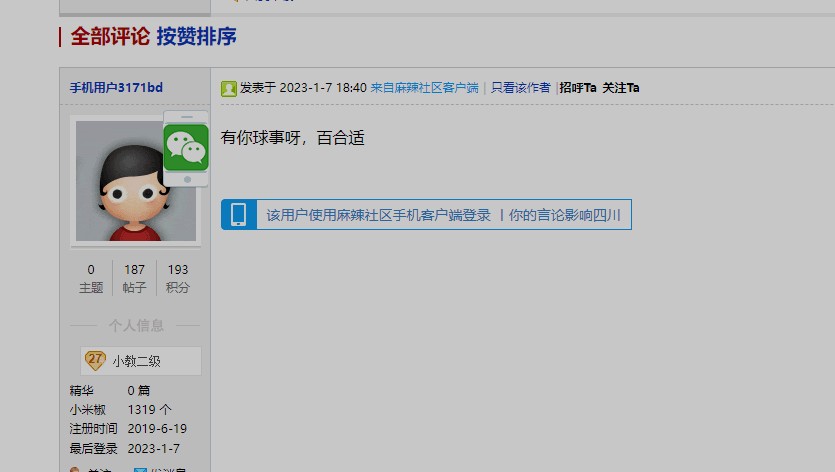The image size is (835, 472).
Task: Click the comment text 有你球事呀，百合适
Action: 292,138
